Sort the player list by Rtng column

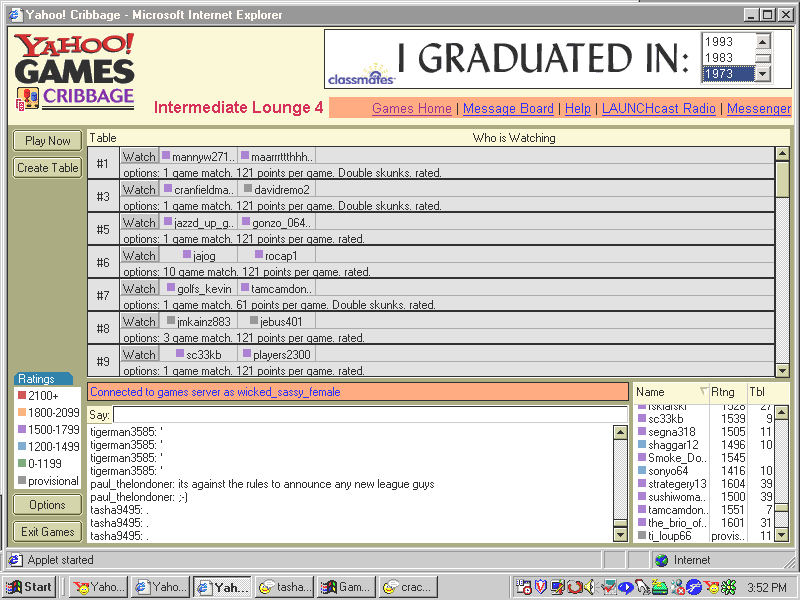point(728,392)
